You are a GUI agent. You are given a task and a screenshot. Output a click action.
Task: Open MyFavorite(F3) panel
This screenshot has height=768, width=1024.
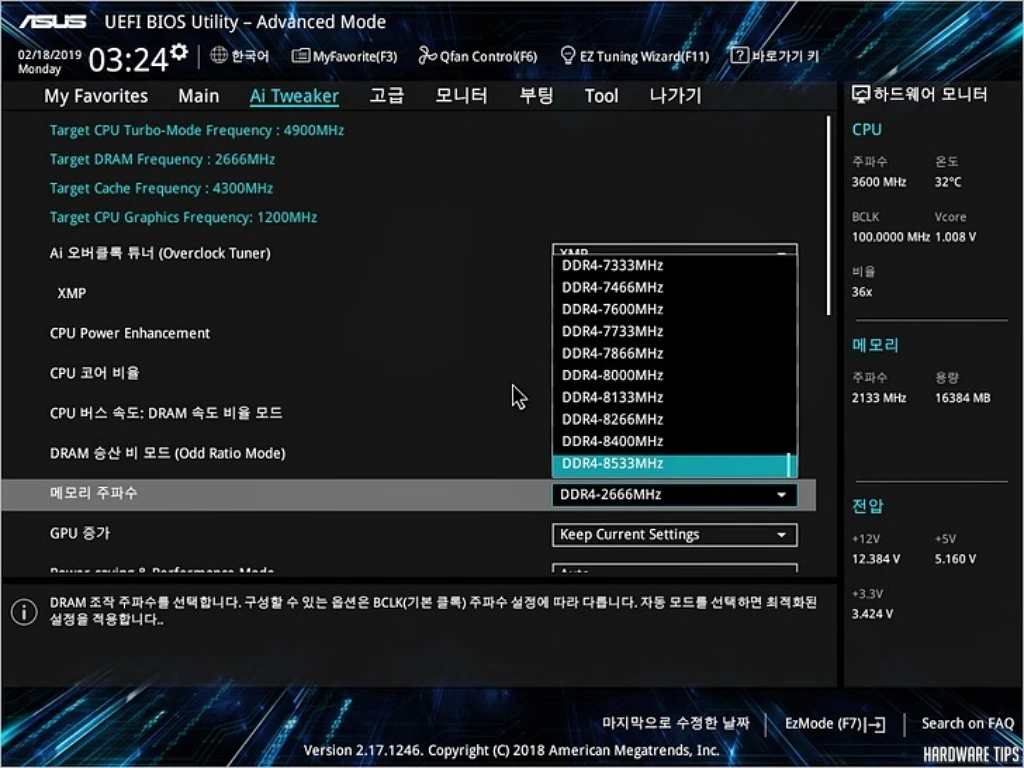344,56
